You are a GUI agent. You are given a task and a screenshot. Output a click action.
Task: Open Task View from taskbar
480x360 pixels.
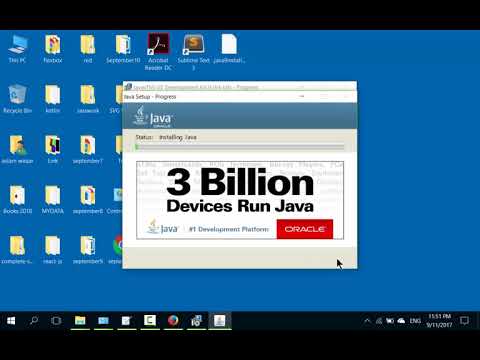(x=56, y=321)
